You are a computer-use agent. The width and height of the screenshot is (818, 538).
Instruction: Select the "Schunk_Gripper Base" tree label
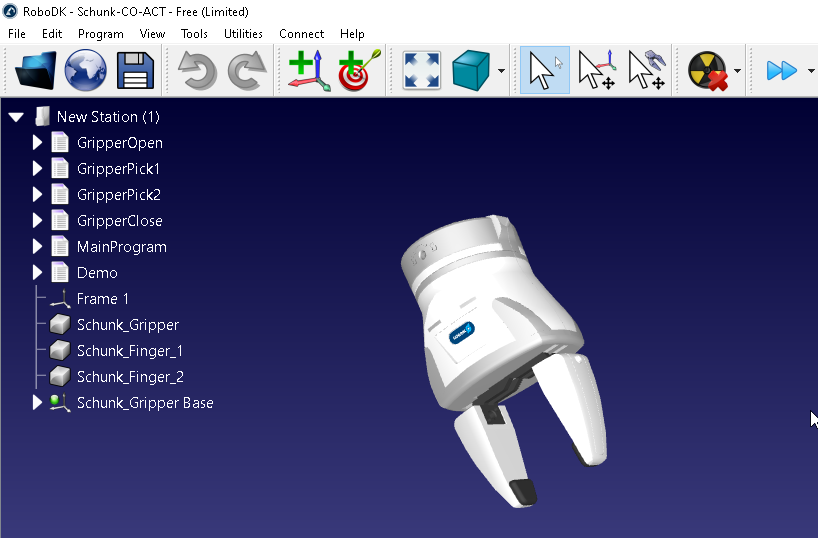pyautogui.click(x=145, y=403)
